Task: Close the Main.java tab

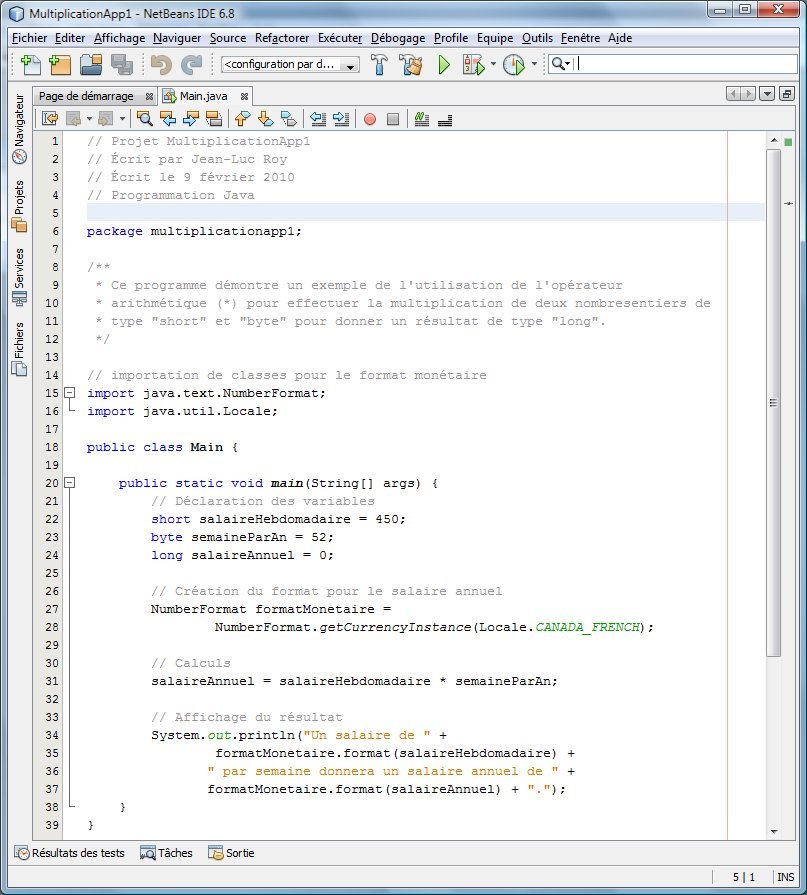Action: tap(244, 96)
